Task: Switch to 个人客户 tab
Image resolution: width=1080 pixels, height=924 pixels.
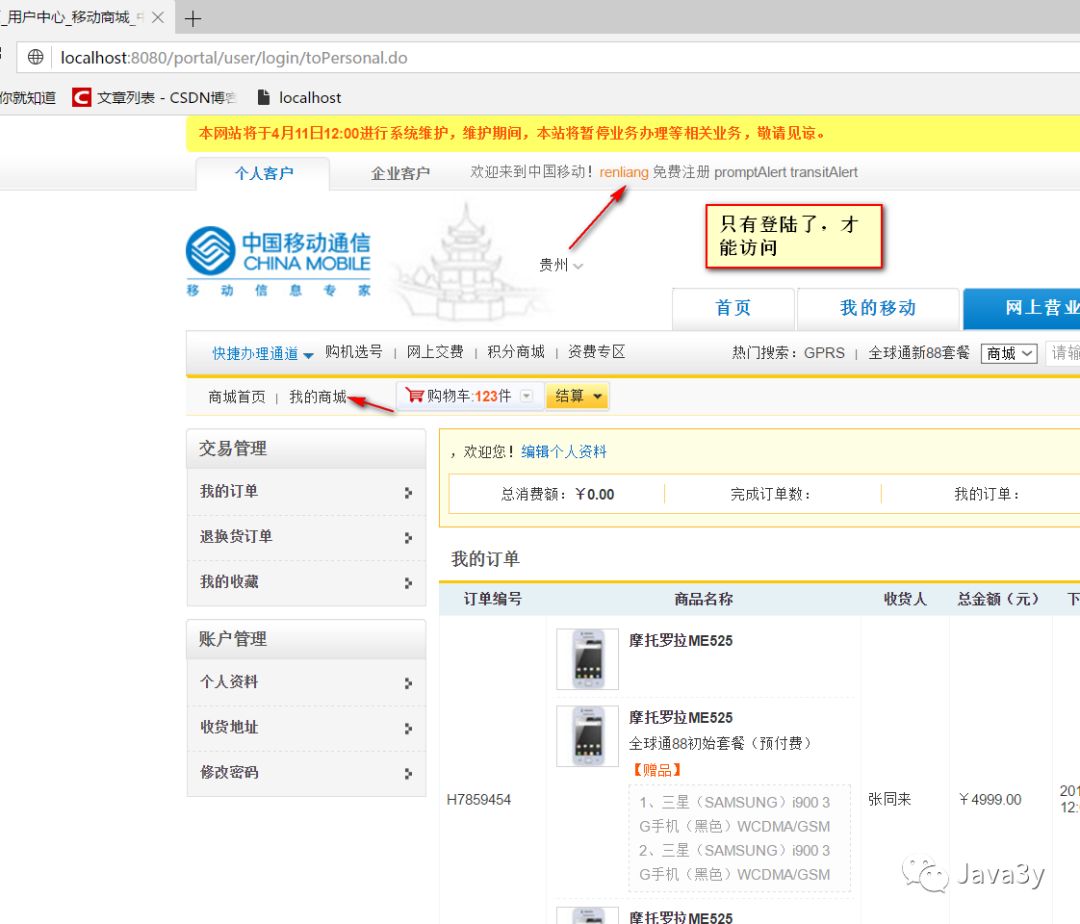Action: (x=263, y=173)
